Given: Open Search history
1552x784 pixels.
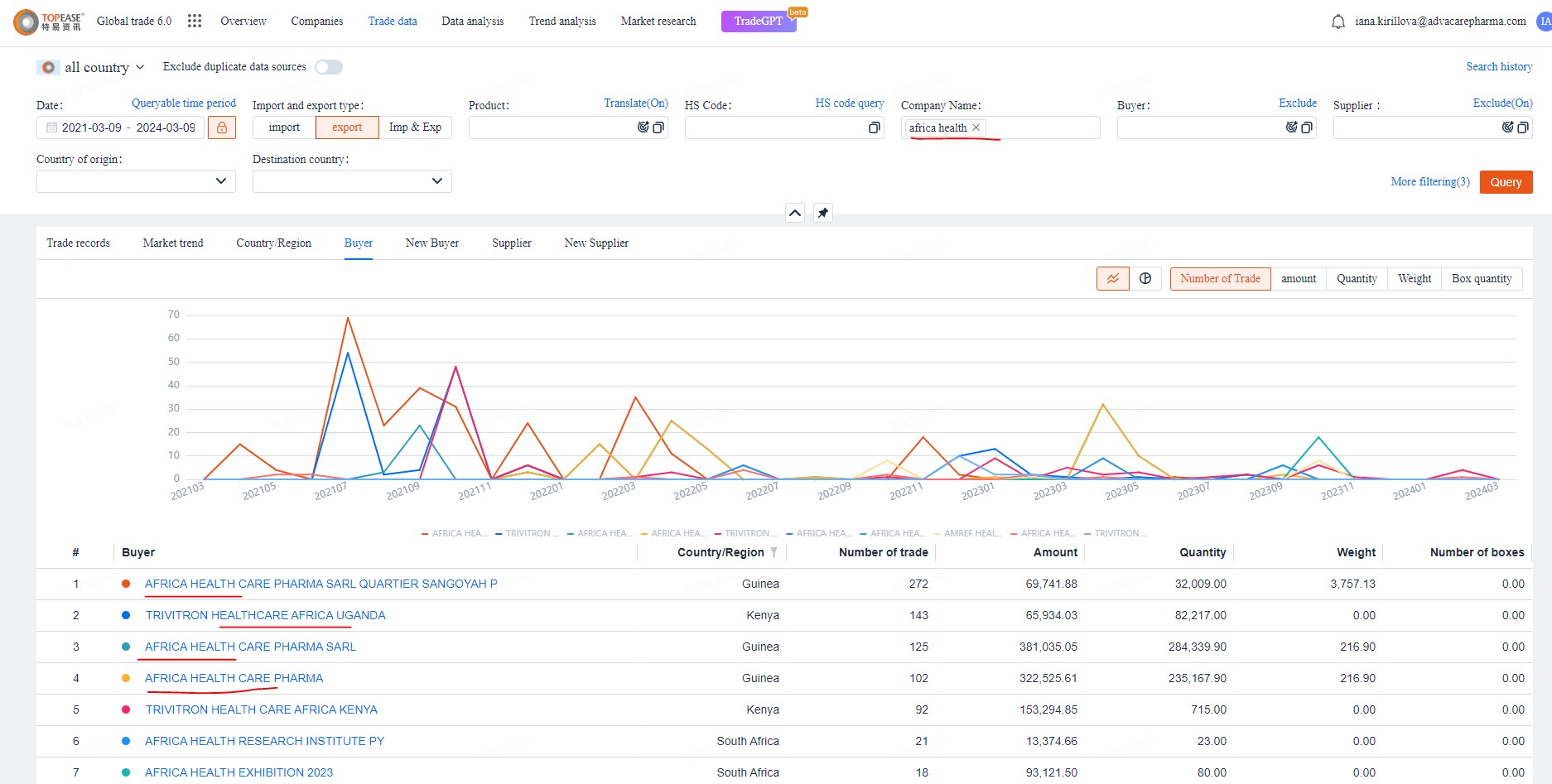Looking at the screenshot, I should pos(1499,66).
